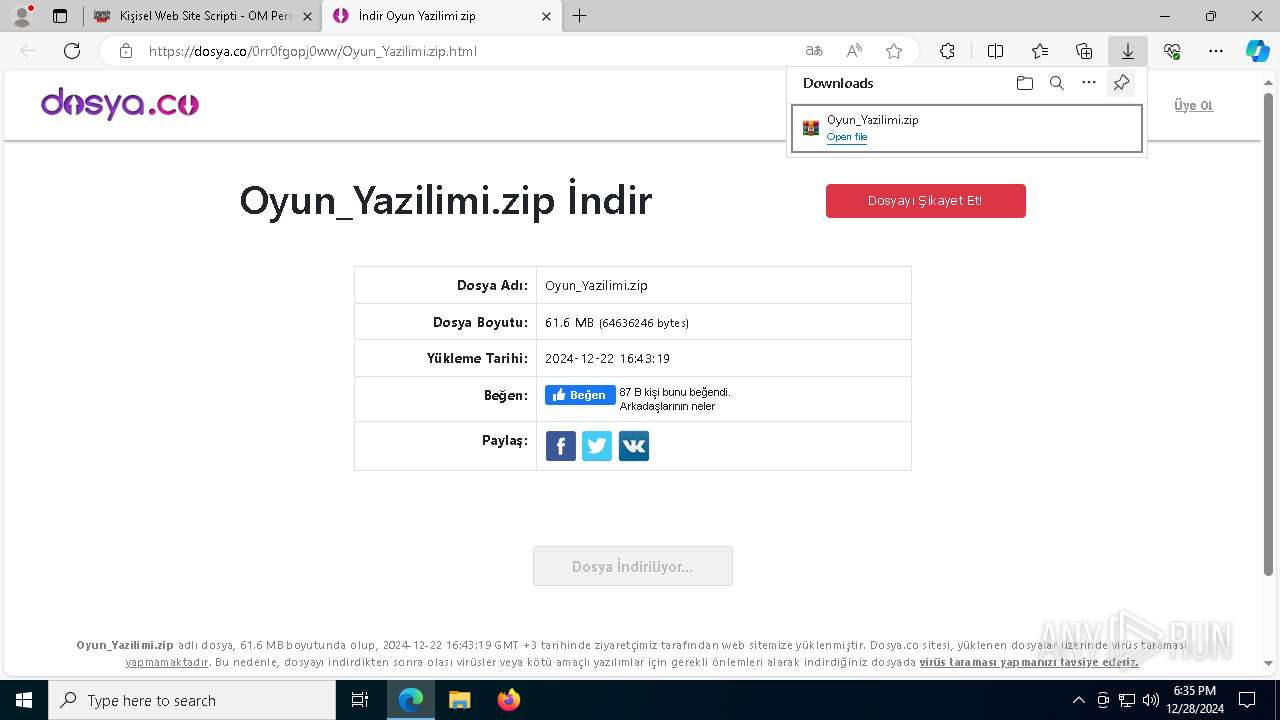Click Facebook Beğen like button

coord(580,395)
